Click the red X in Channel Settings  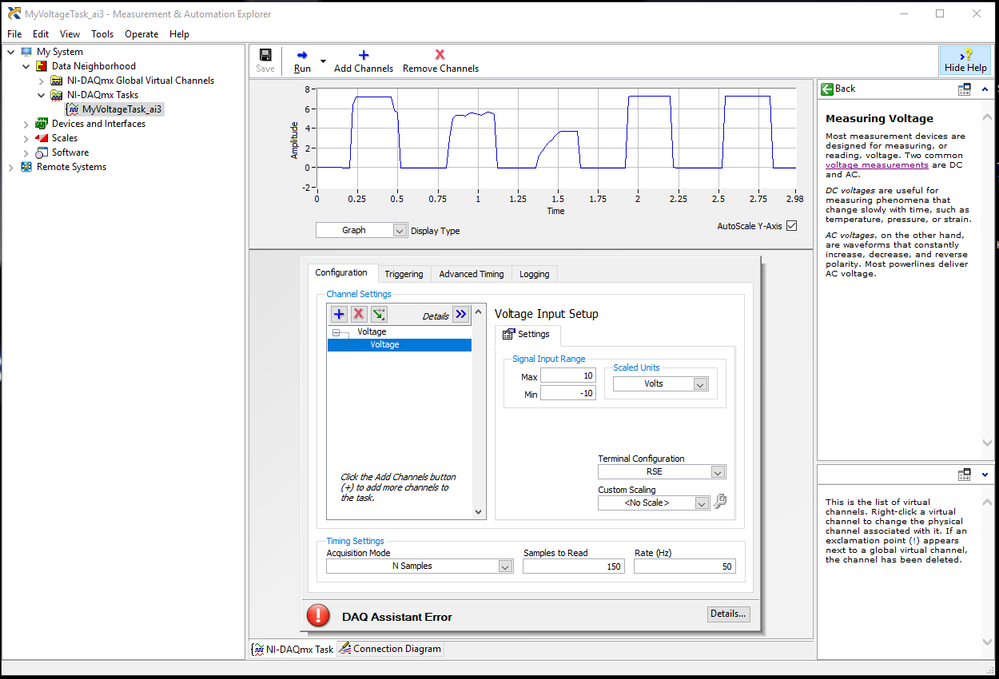tap(359, 314)
